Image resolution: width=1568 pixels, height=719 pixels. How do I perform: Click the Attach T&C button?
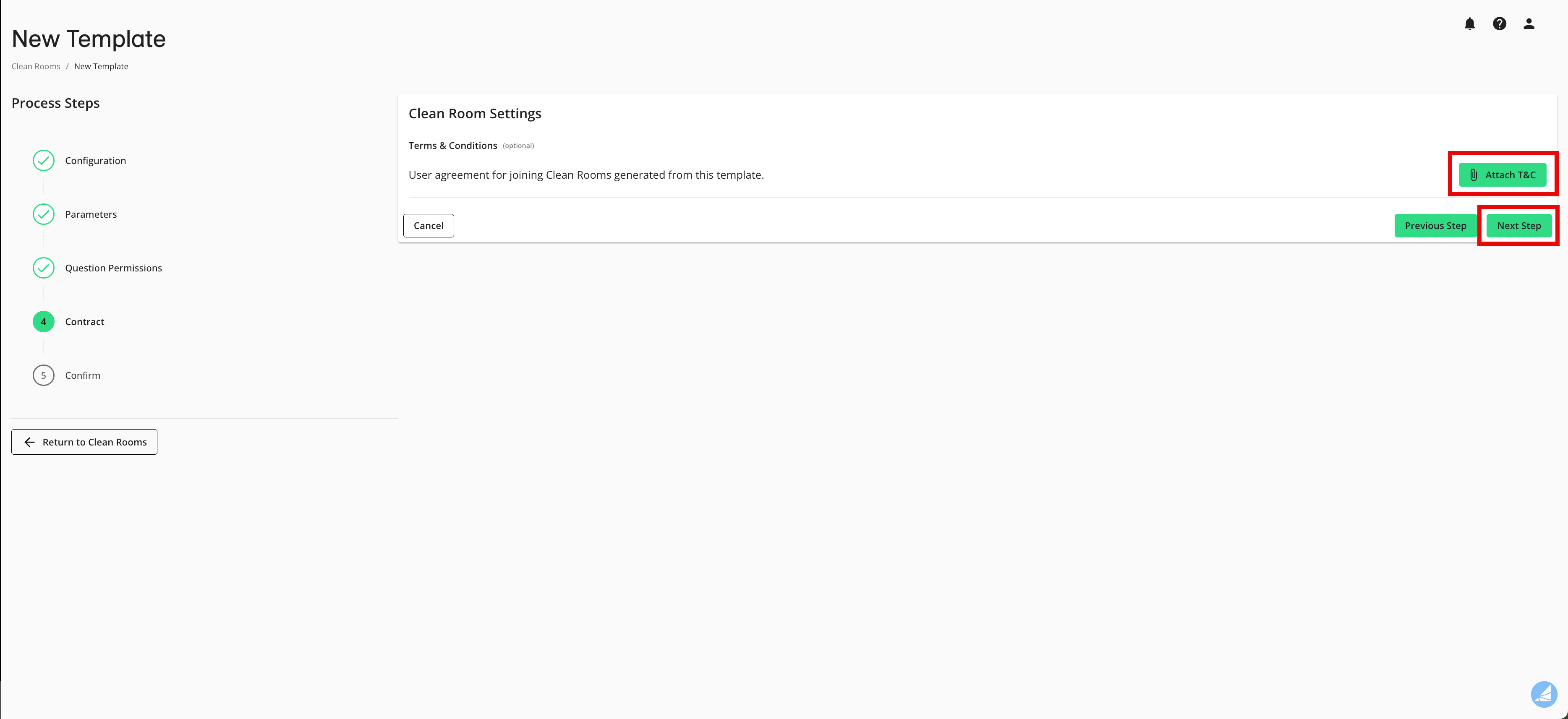pyautogui.click(x=1502, y=175)
